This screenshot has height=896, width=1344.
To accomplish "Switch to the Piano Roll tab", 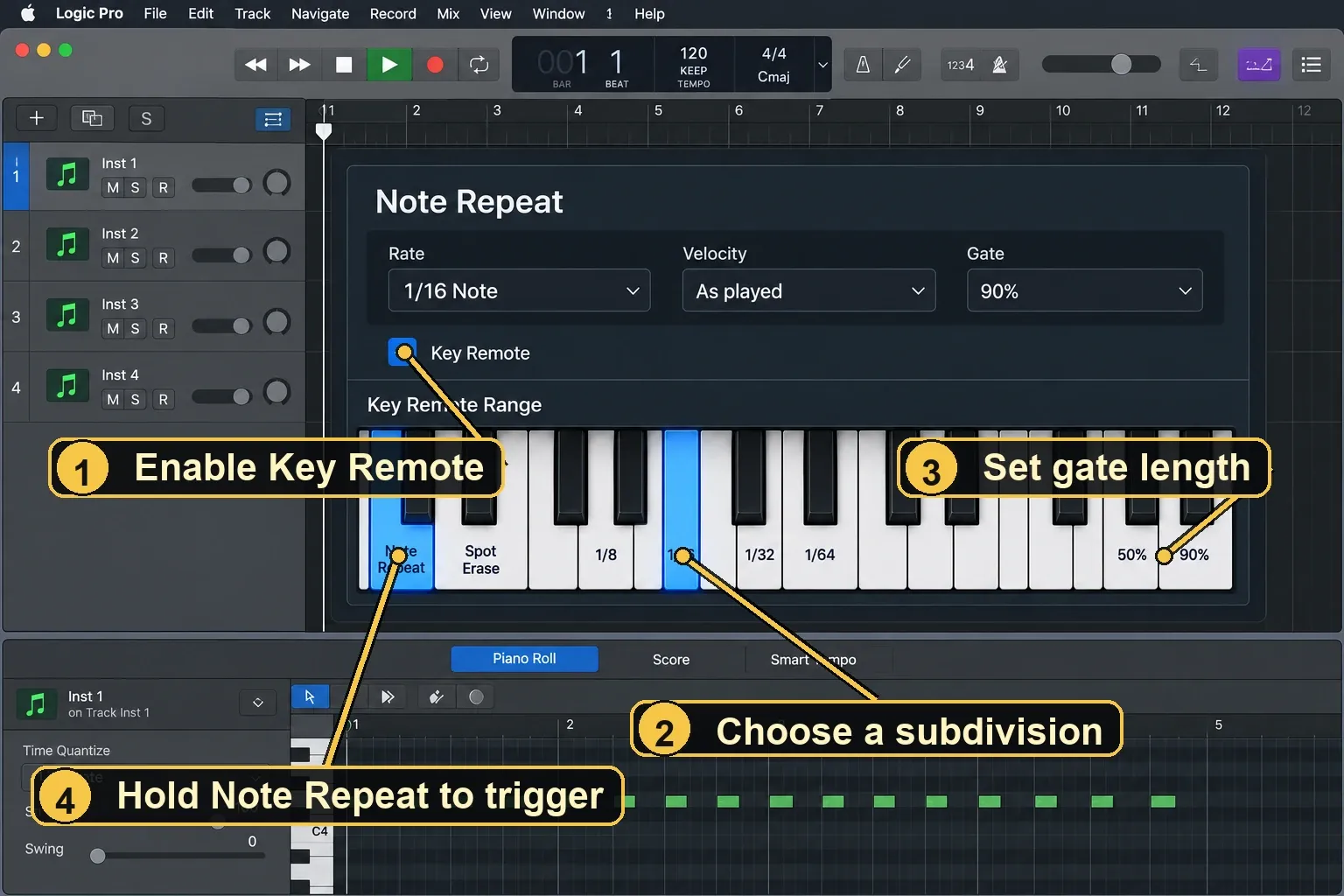I will pyautogui.click(x=524, y=659).
